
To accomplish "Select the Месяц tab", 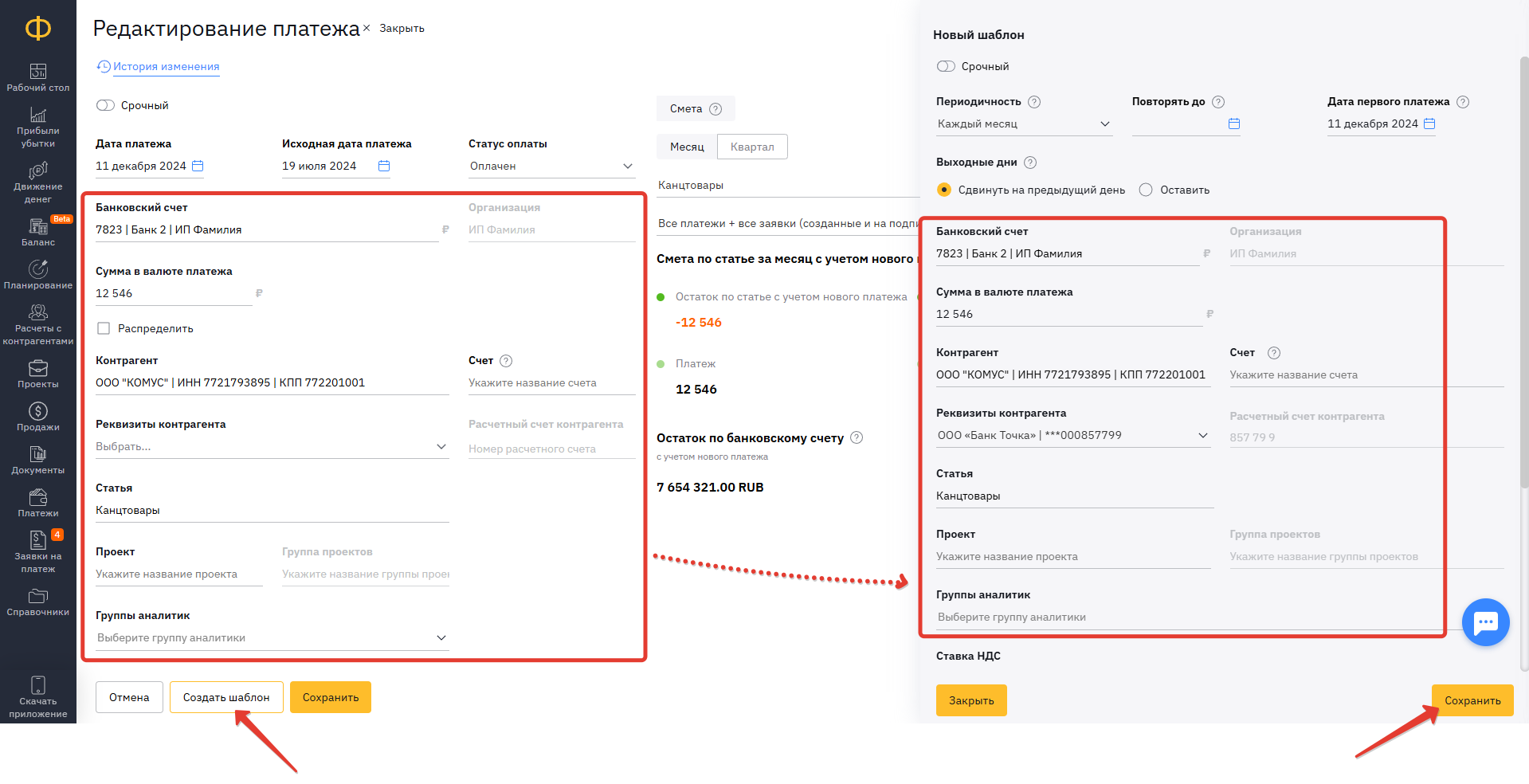I will click(686, 147).
